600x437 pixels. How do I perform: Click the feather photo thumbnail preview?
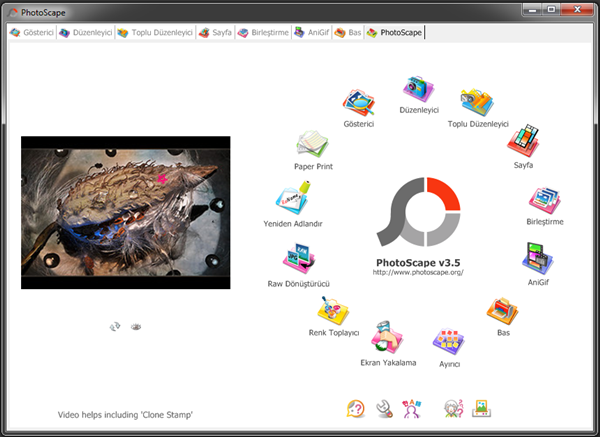pyautogui.click(x=125, y=212)
